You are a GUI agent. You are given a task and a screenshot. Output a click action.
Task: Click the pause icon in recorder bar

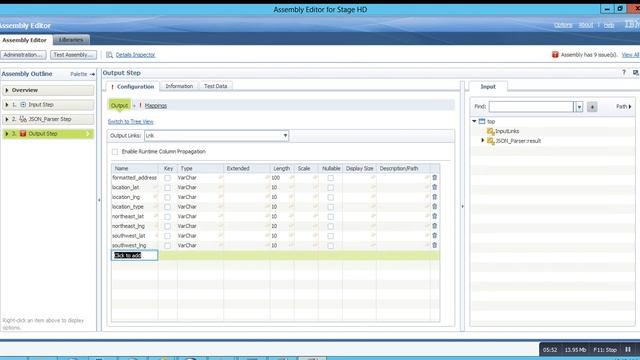pyautogui.click(x=628, y=349)
